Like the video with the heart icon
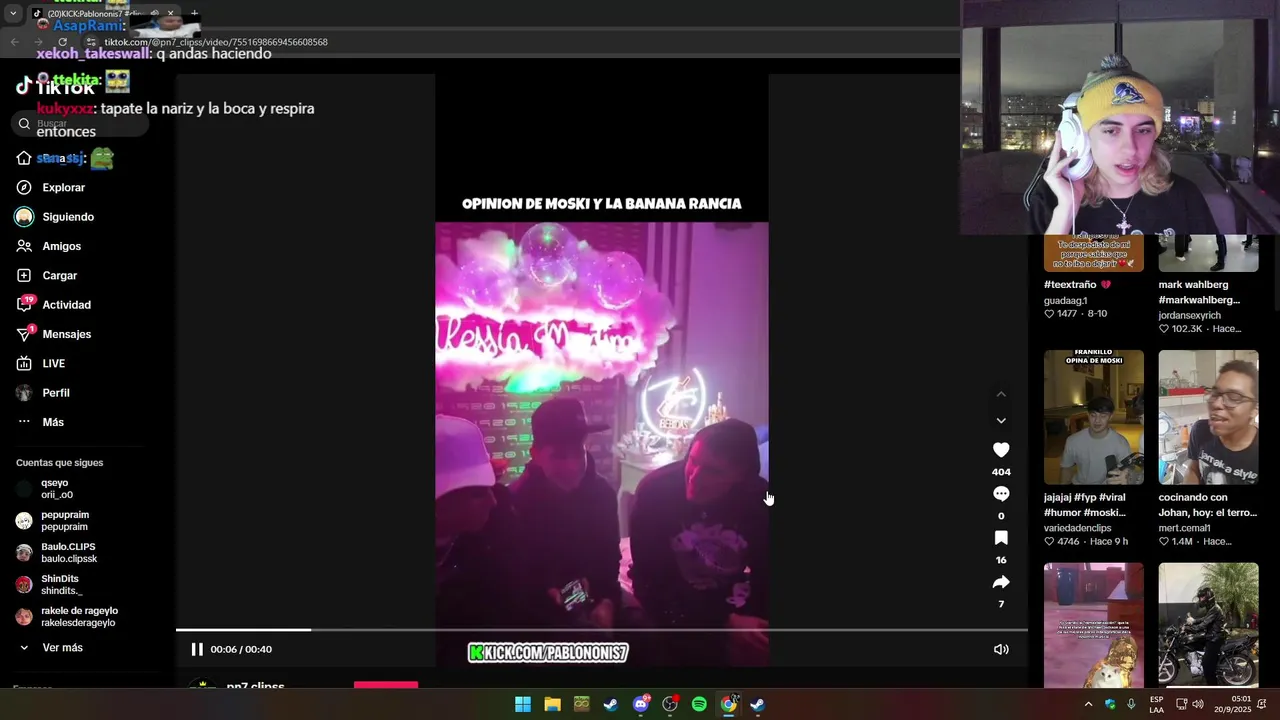The width and height of the screenshot is (1280, 720). [x=1001, y=450]
